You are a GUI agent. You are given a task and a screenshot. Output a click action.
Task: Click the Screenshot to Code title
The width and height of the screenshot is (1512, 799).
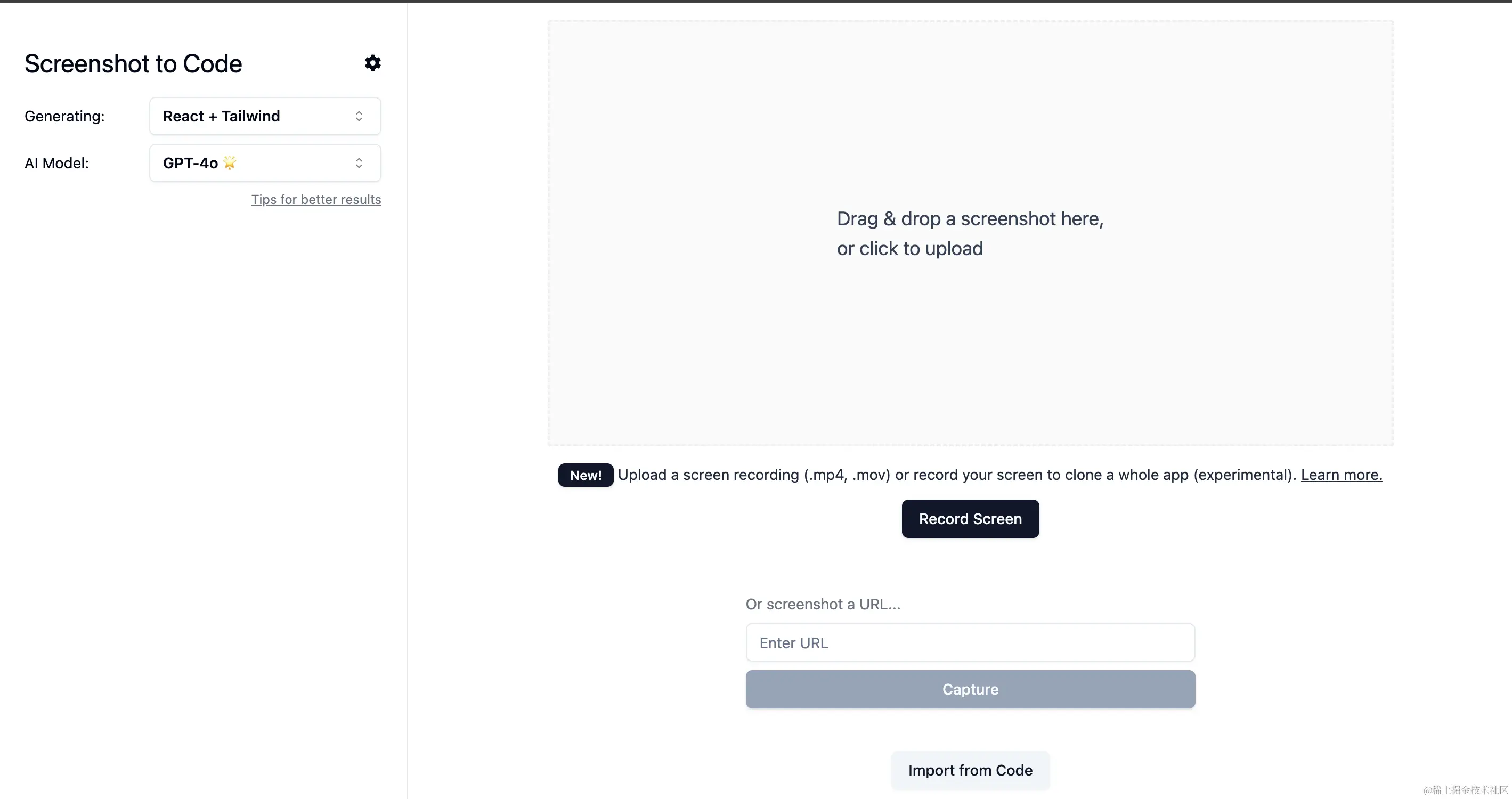coord(133,63)
